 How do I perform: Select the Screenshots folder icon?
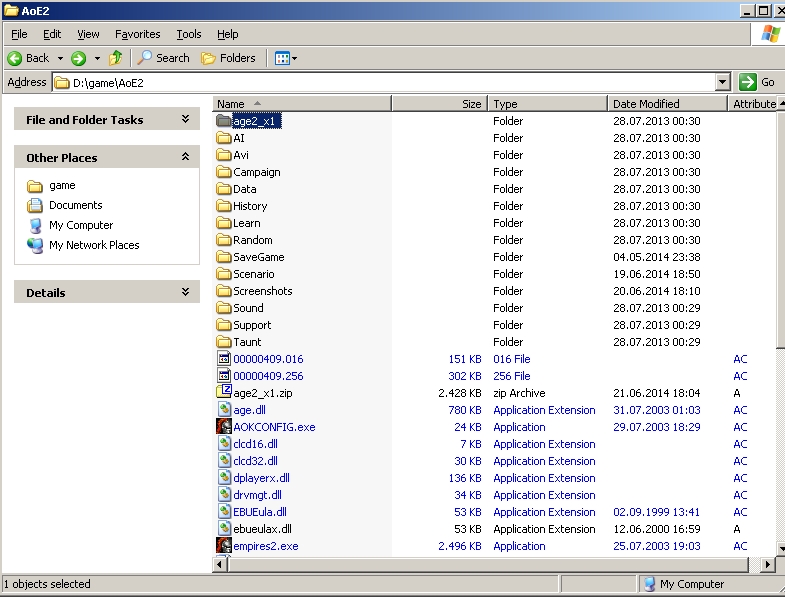[223, 291]
